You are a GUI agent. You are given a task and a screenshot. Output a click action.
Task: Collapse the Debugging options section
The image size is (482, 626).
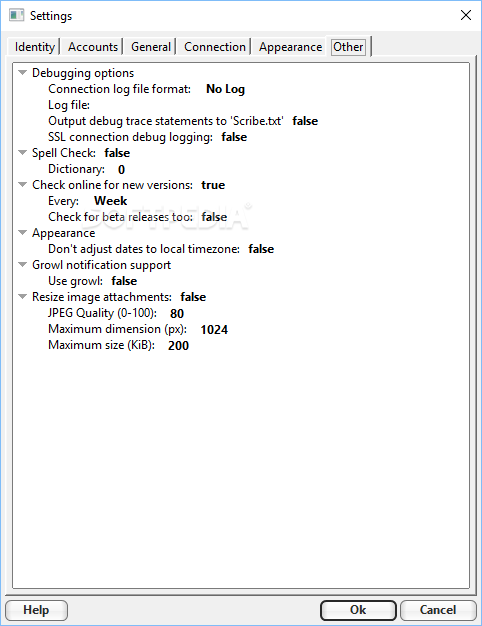pyautogui.click(x=23, y=73)
